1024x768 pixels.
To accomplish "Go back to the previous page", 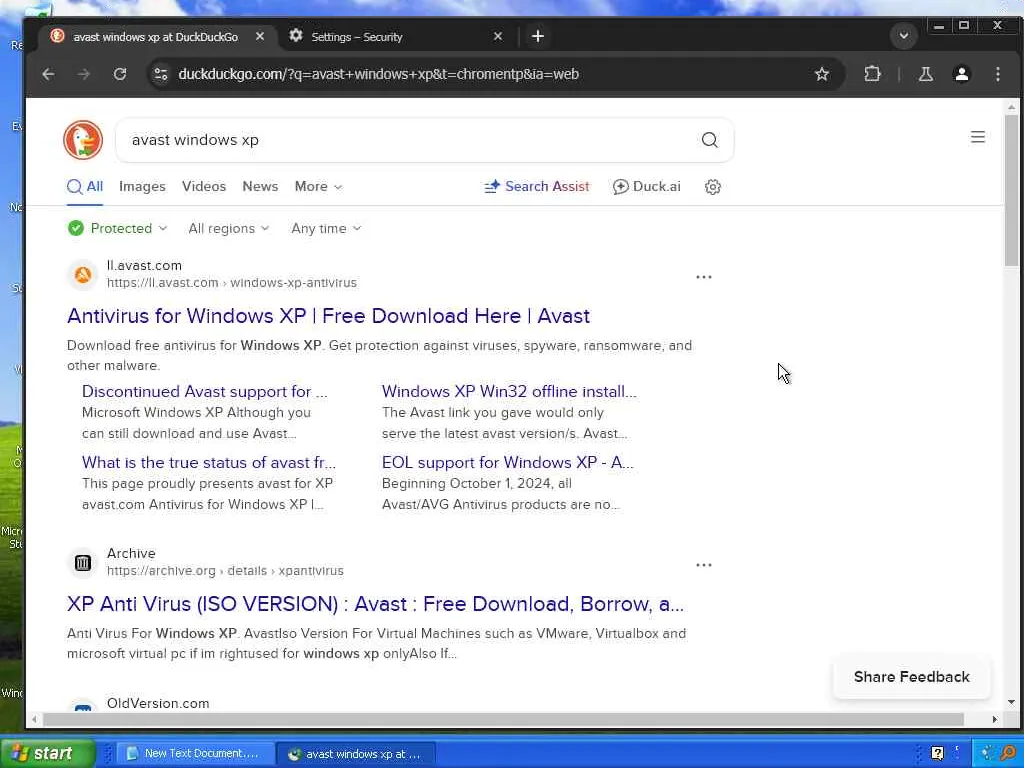I will pyautogui.click(x=48, y=74).
